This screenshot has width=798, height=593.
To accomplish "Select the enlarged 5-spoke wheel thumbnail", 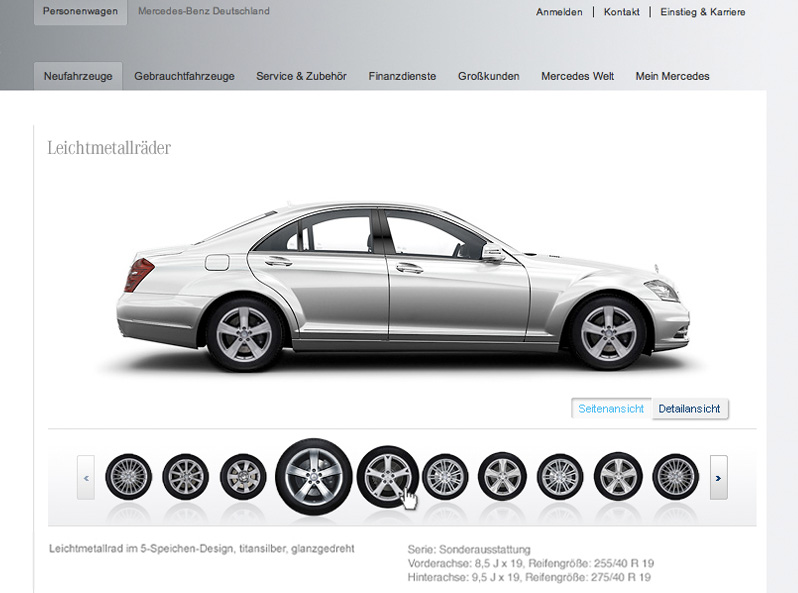I will pyautogui.click(x=313, y=476).
